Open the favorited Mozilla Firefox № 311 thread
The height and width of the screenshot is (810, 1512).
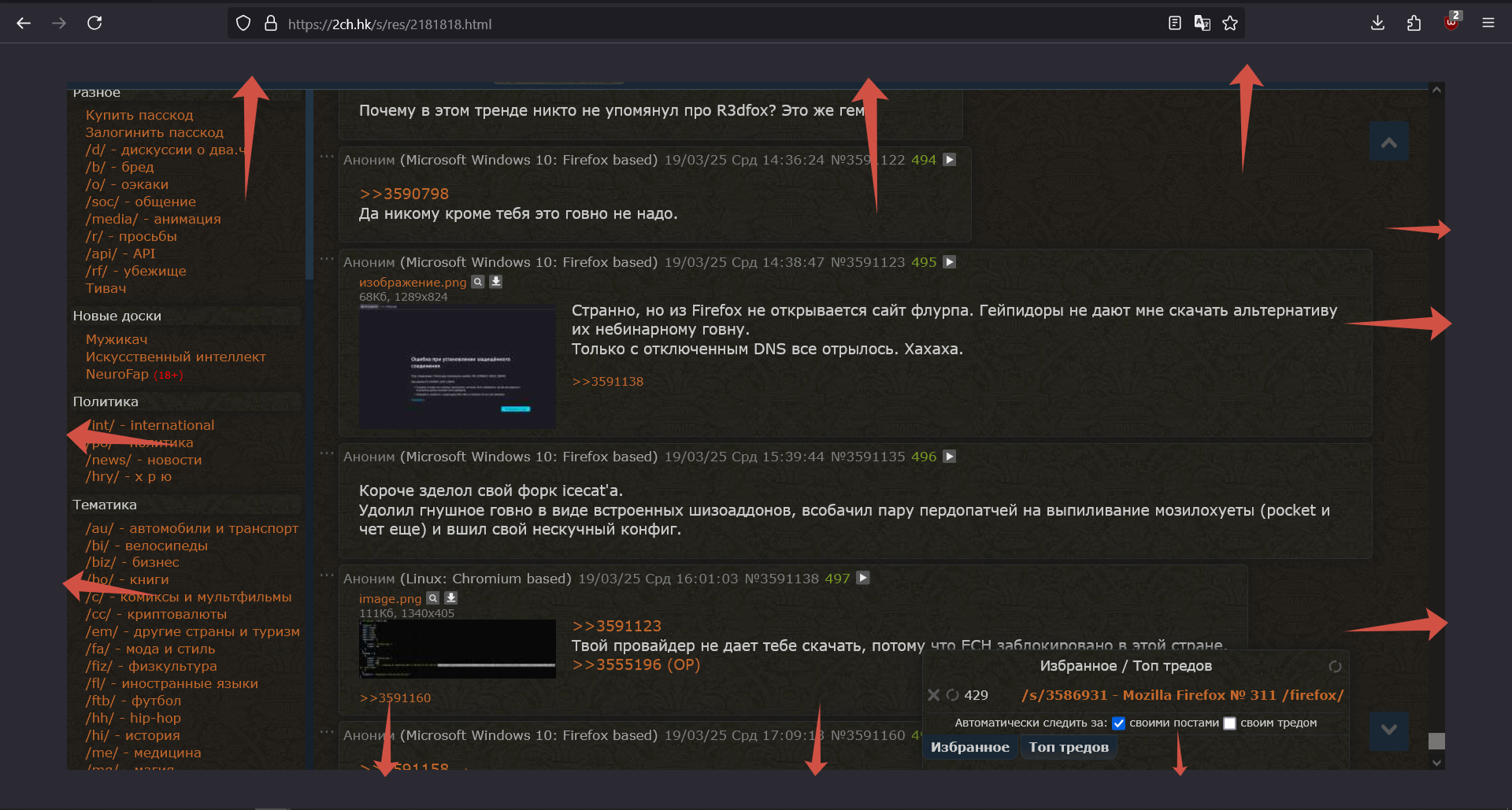[x=1183, y=695]
